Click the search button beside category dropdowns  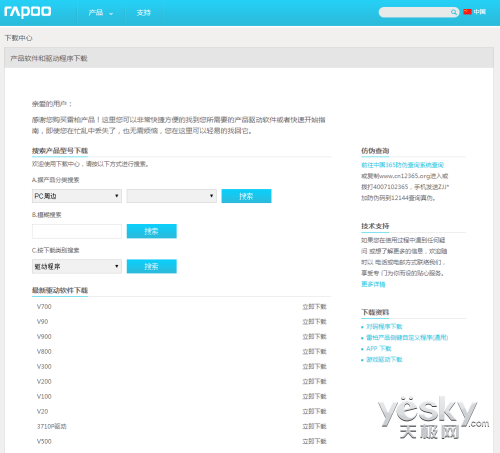tap(246, 196)
